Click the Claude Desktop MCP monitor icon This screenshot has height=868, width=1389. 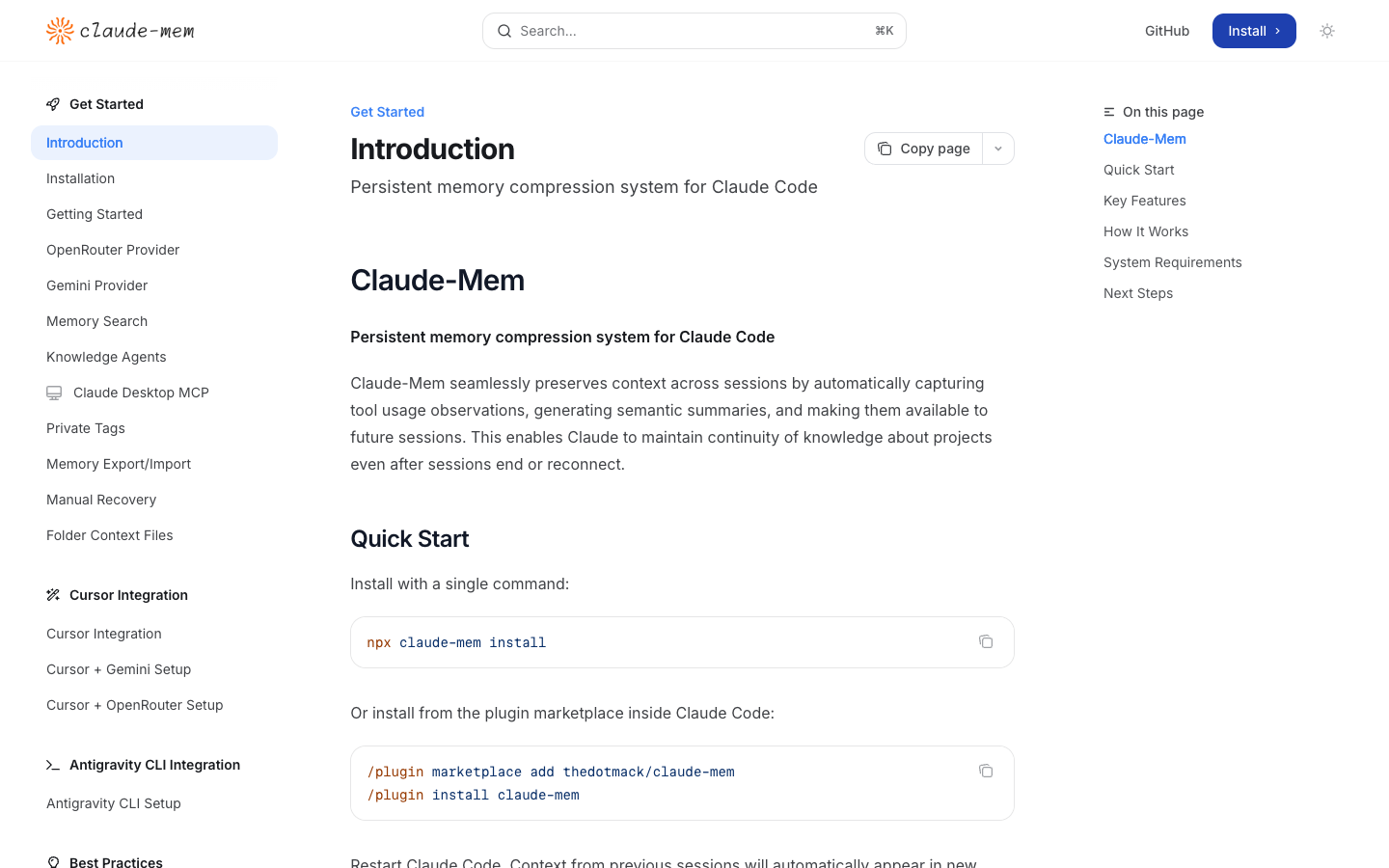point(54,393)
